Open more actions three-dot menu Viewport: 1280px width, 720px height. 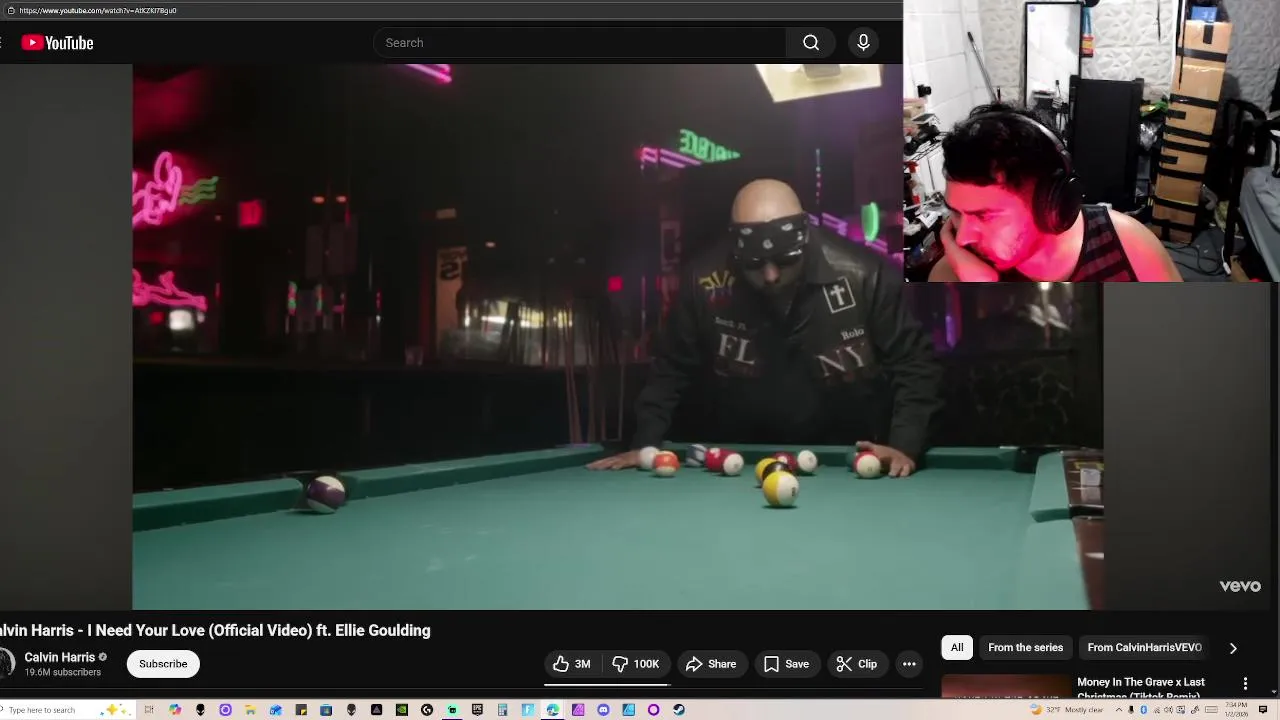pos(909,664)
